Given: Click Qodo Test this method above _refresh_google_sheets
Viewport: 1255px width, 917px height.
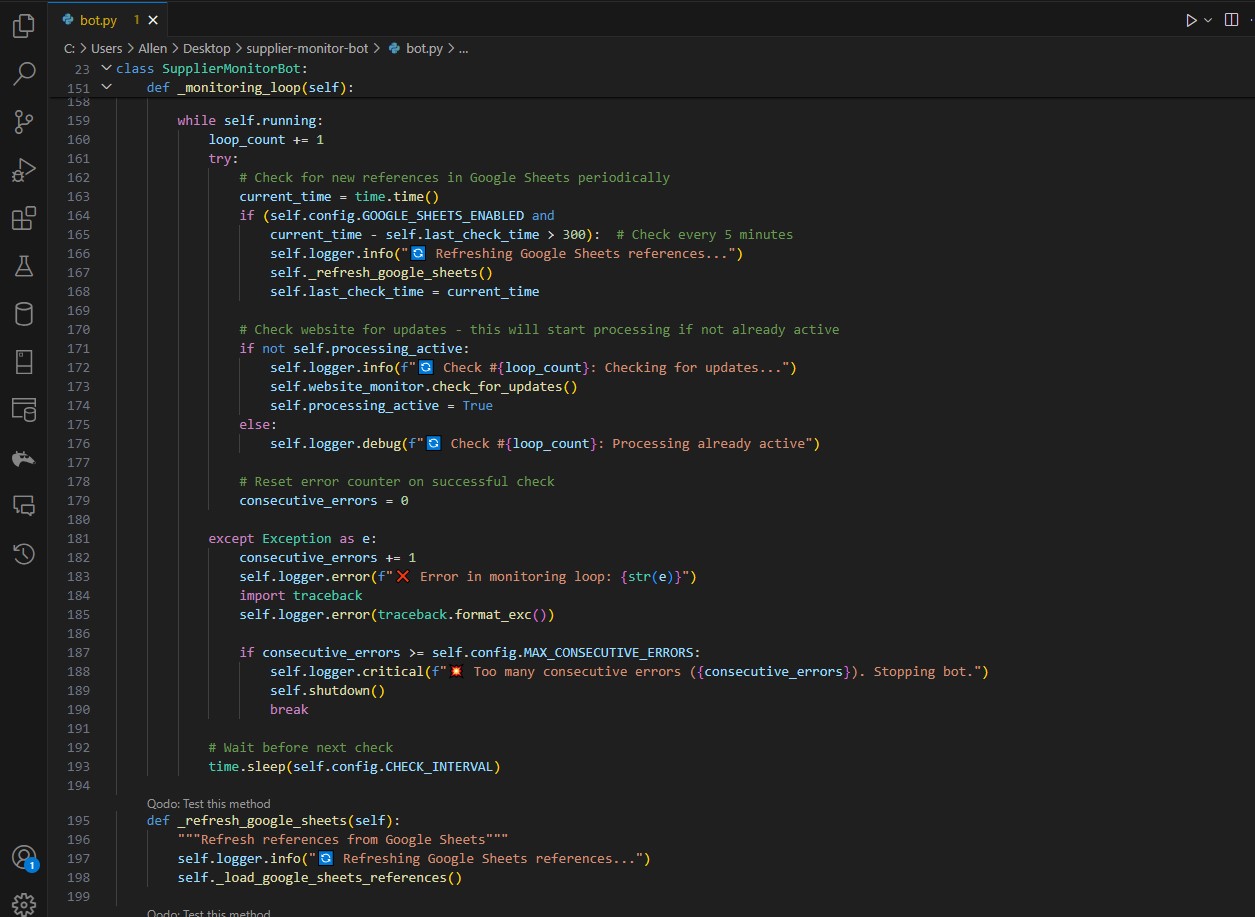Looking at the screenshot, I should 208,803.
